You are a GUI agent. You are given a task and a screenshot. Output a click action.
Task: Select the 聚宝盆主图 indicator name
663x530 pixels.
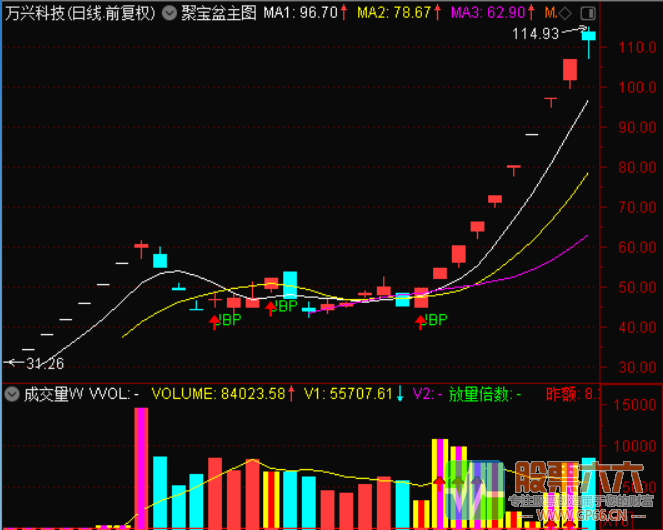click(x=218, y=13)
